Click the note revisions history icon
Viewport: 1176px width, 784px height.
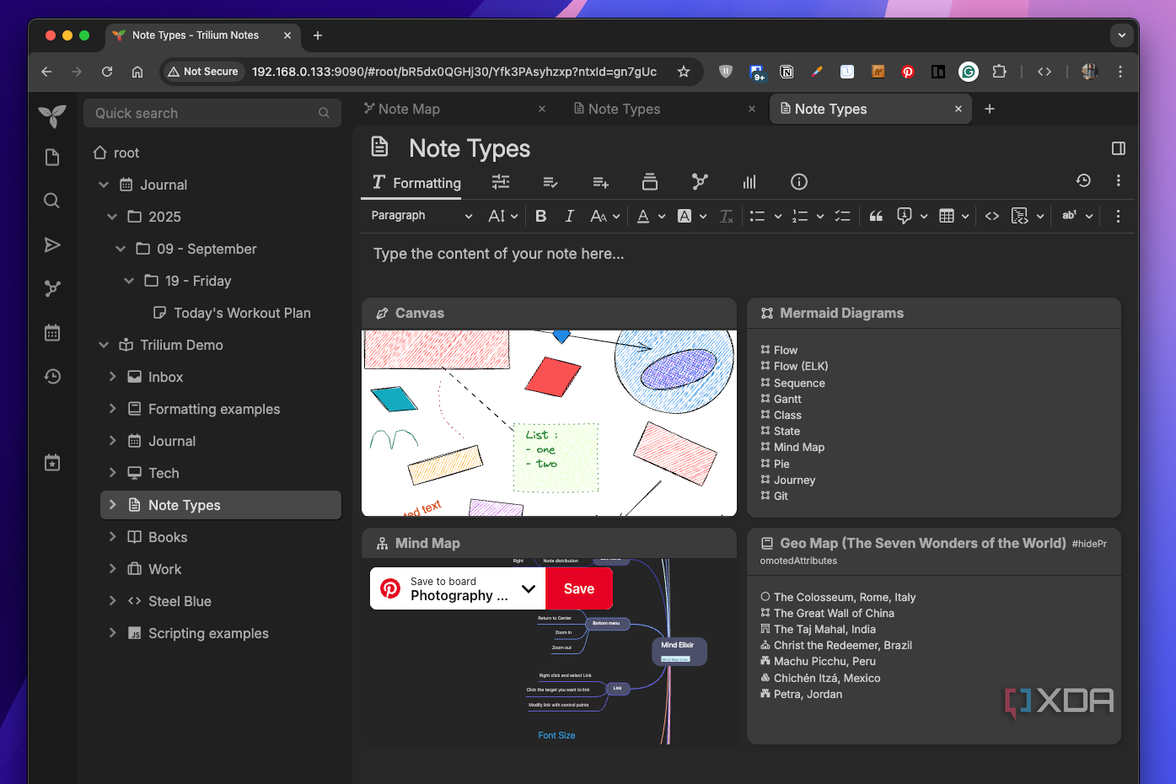pyautogui.click(x=1083, y=181)
